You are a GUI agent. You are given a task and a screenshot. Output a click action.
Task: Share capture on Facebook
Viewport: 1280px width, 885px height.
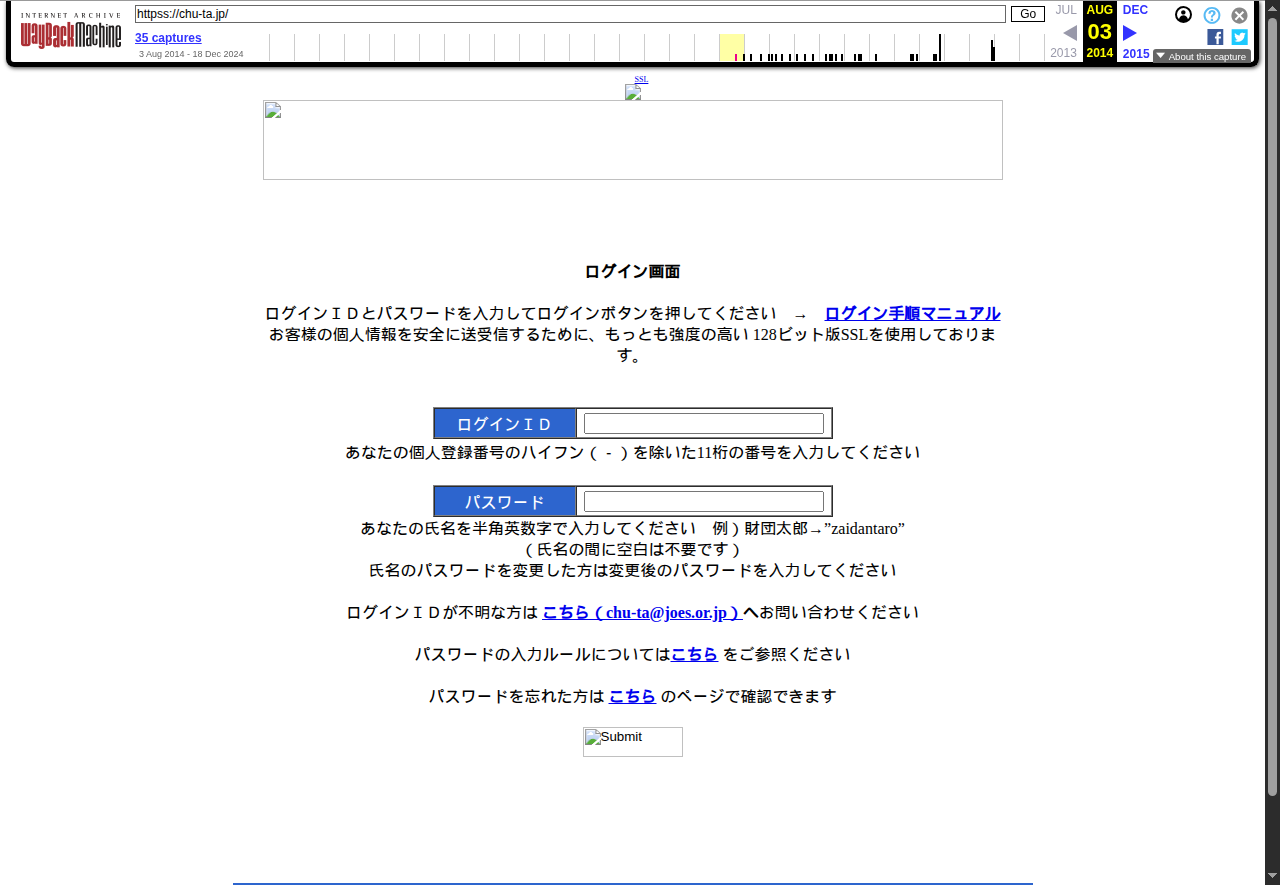coord(1215,37)
